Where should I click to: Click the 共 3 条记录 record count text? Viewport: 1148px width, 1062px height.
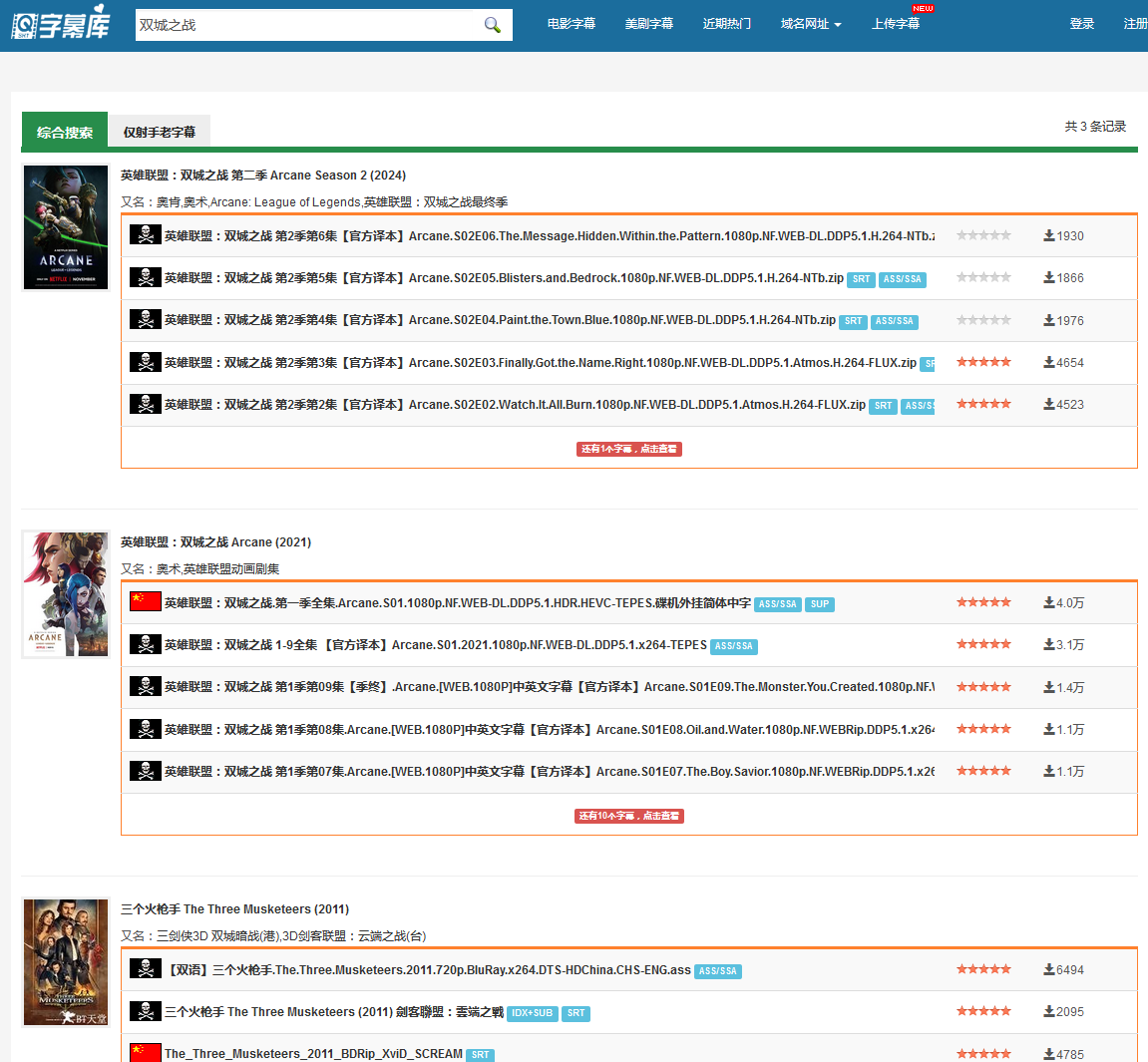1095,127
